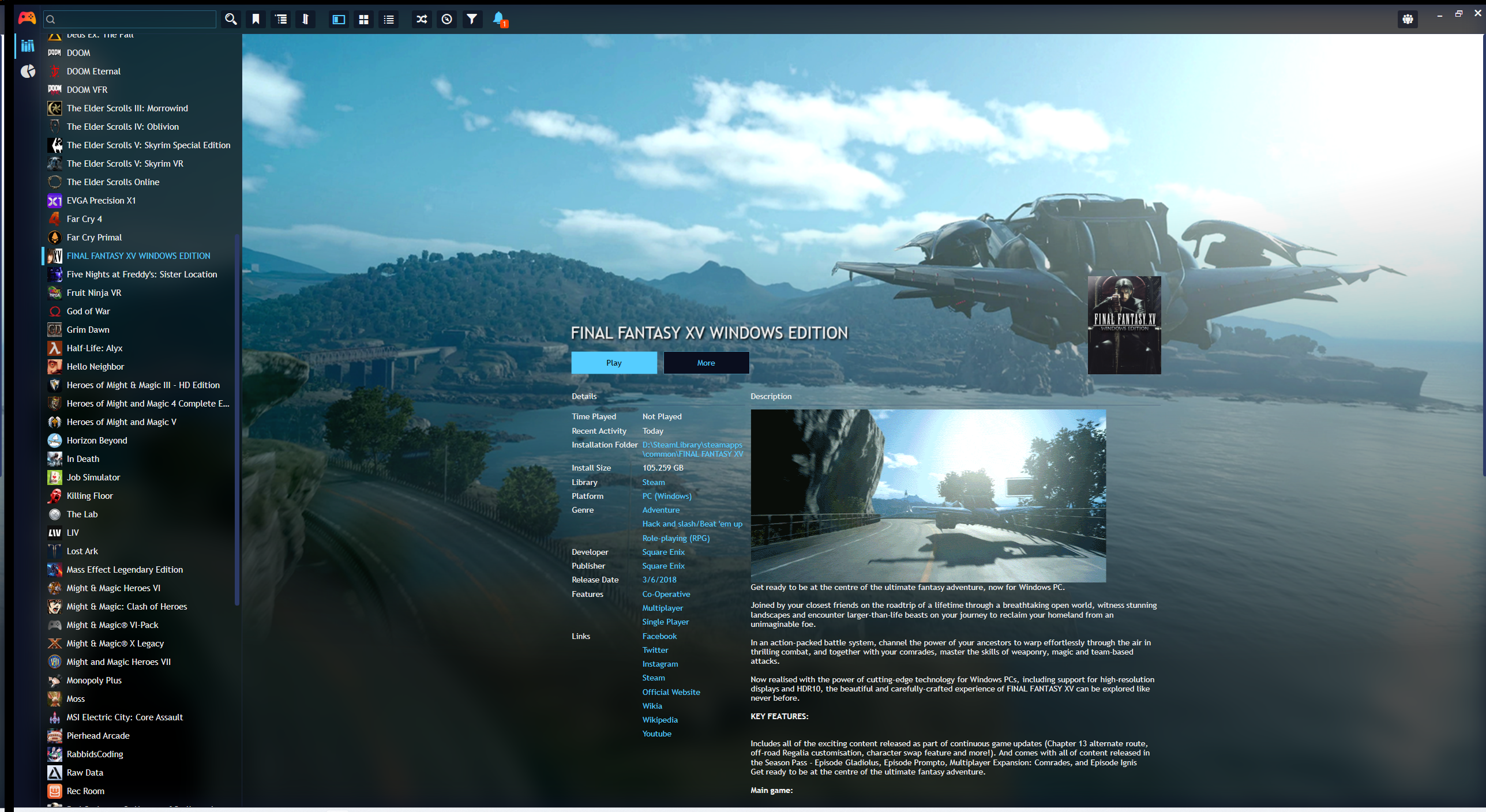1486x812 pixels.
Task: Open the Instagram link
Action: (660, 664)
